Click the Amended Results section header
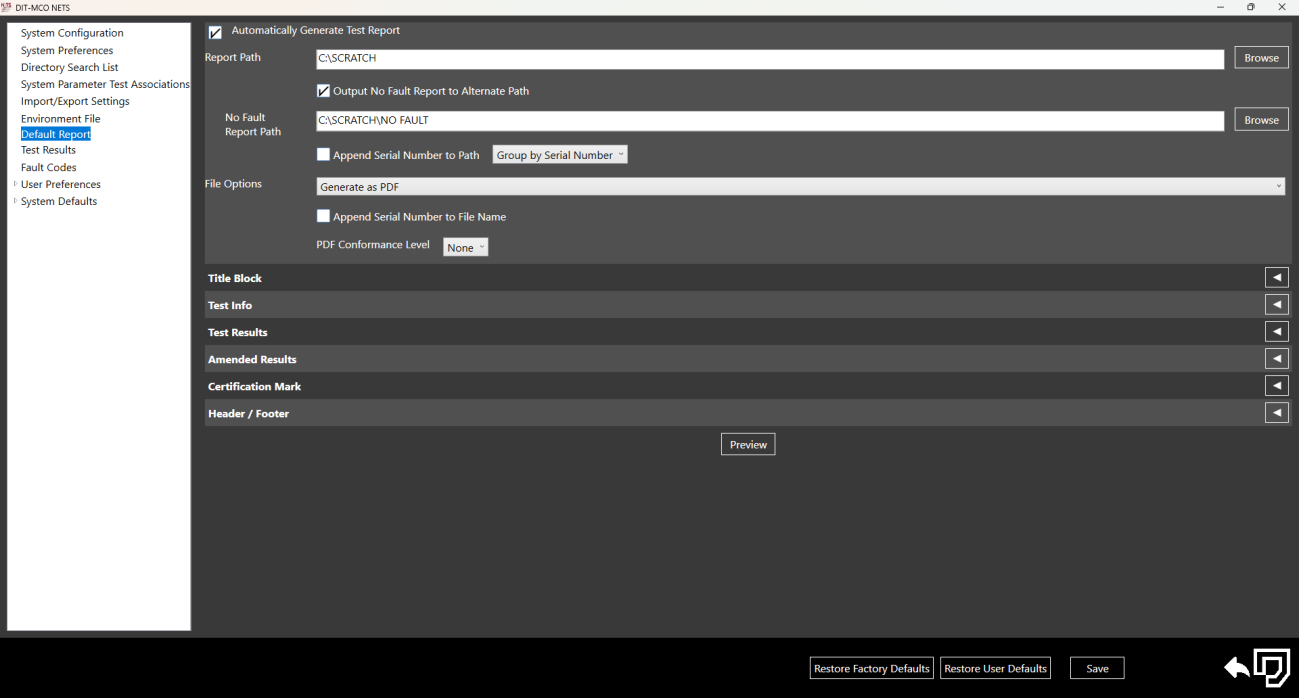The image size is (1299, 698). pos(747,359)
